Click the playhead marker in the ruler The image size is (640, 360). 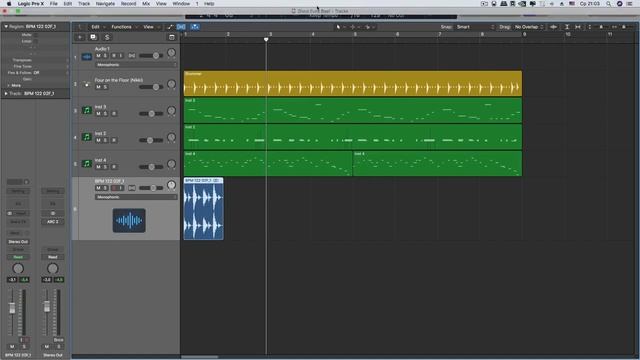(x=266, y=40)
